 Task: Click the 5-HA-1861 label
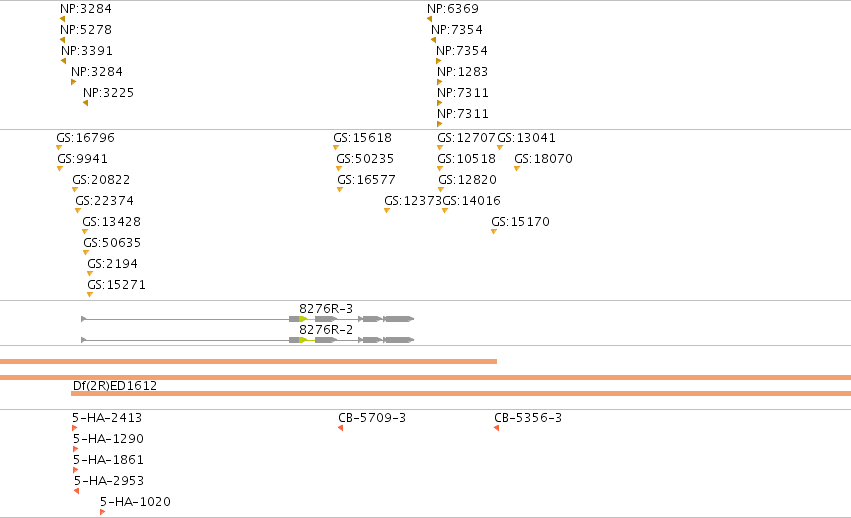(109, 459)
